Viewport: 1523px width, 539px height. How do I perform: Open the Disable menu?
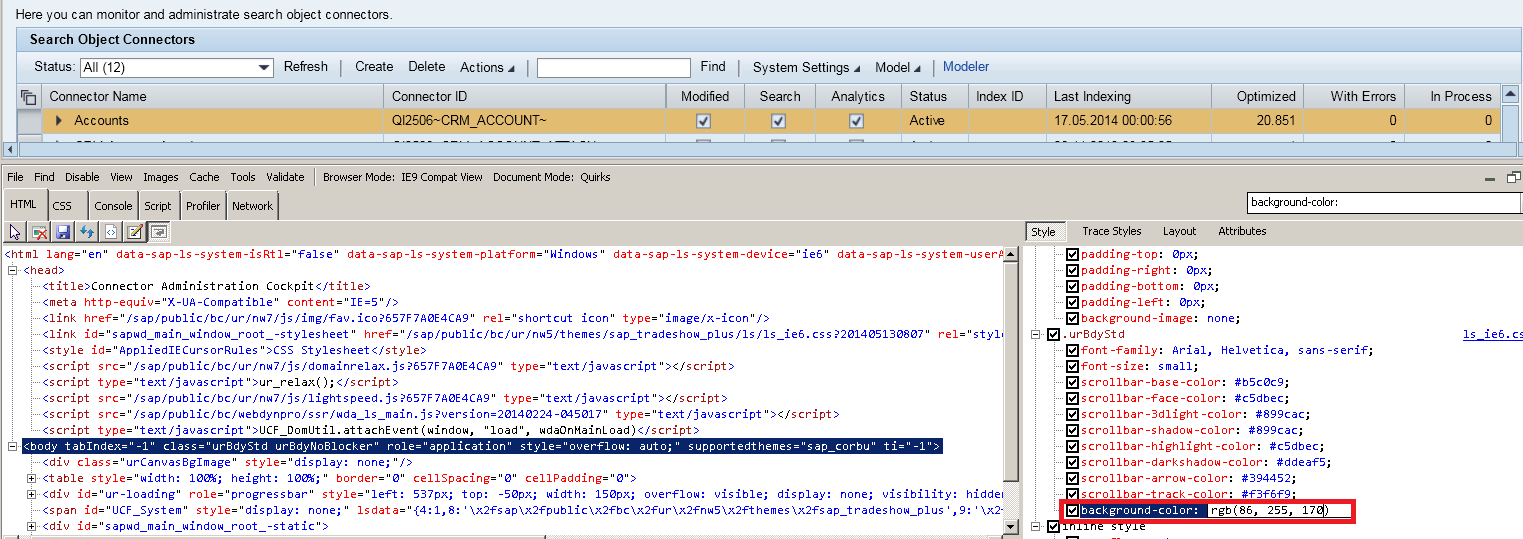(82, 177)
